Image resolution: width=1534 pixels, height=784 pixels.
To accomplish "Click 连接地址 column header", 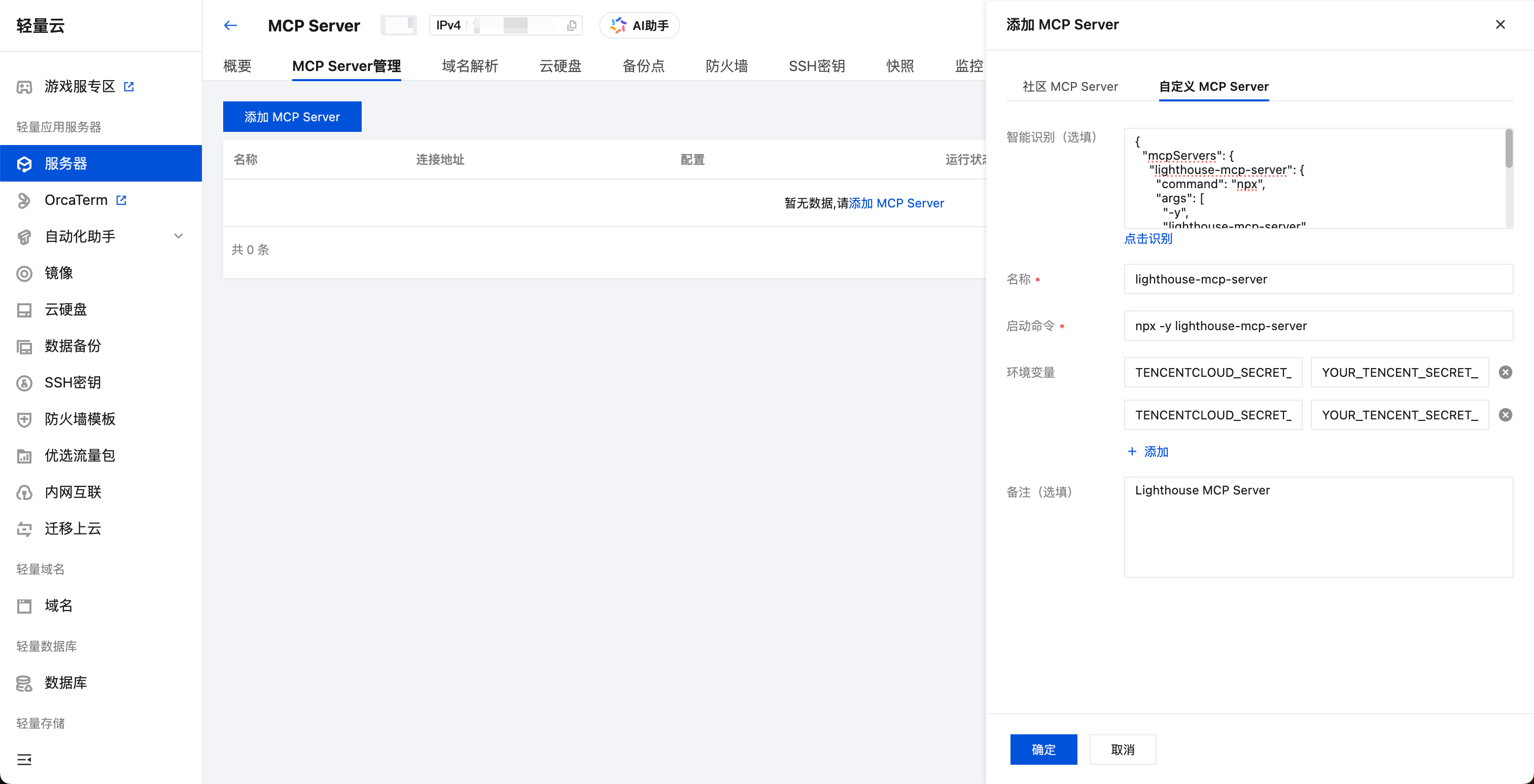I will click(x=440, y=160).
